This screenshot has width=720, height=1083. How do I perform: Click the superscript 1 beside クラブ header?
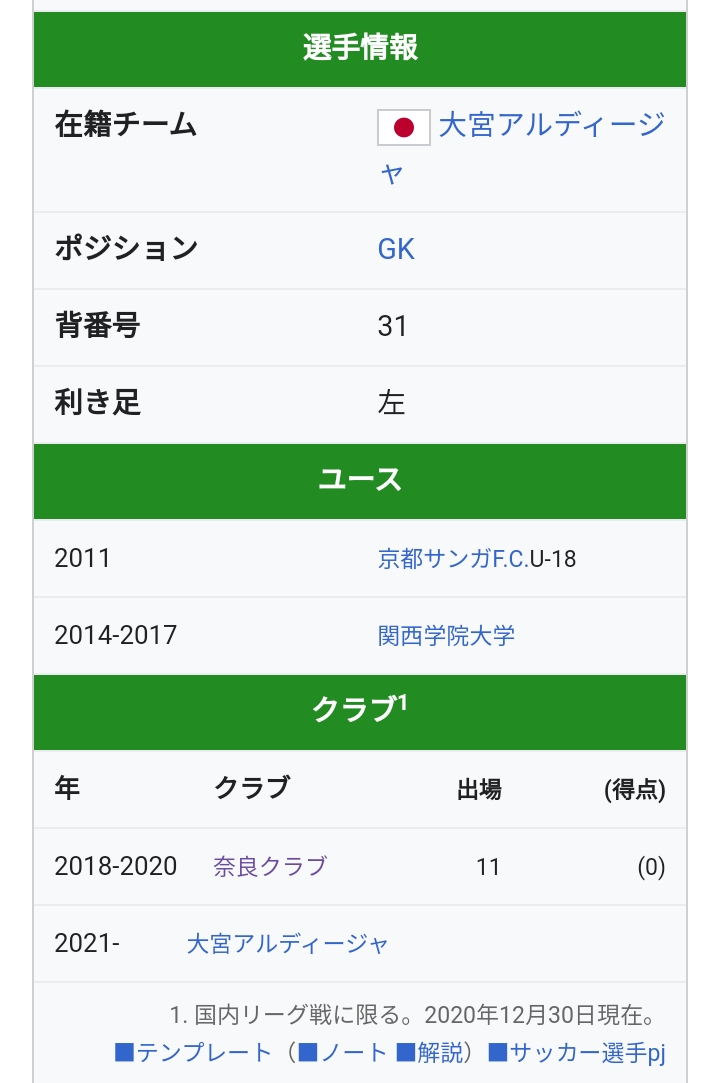[x=402, y=702]
